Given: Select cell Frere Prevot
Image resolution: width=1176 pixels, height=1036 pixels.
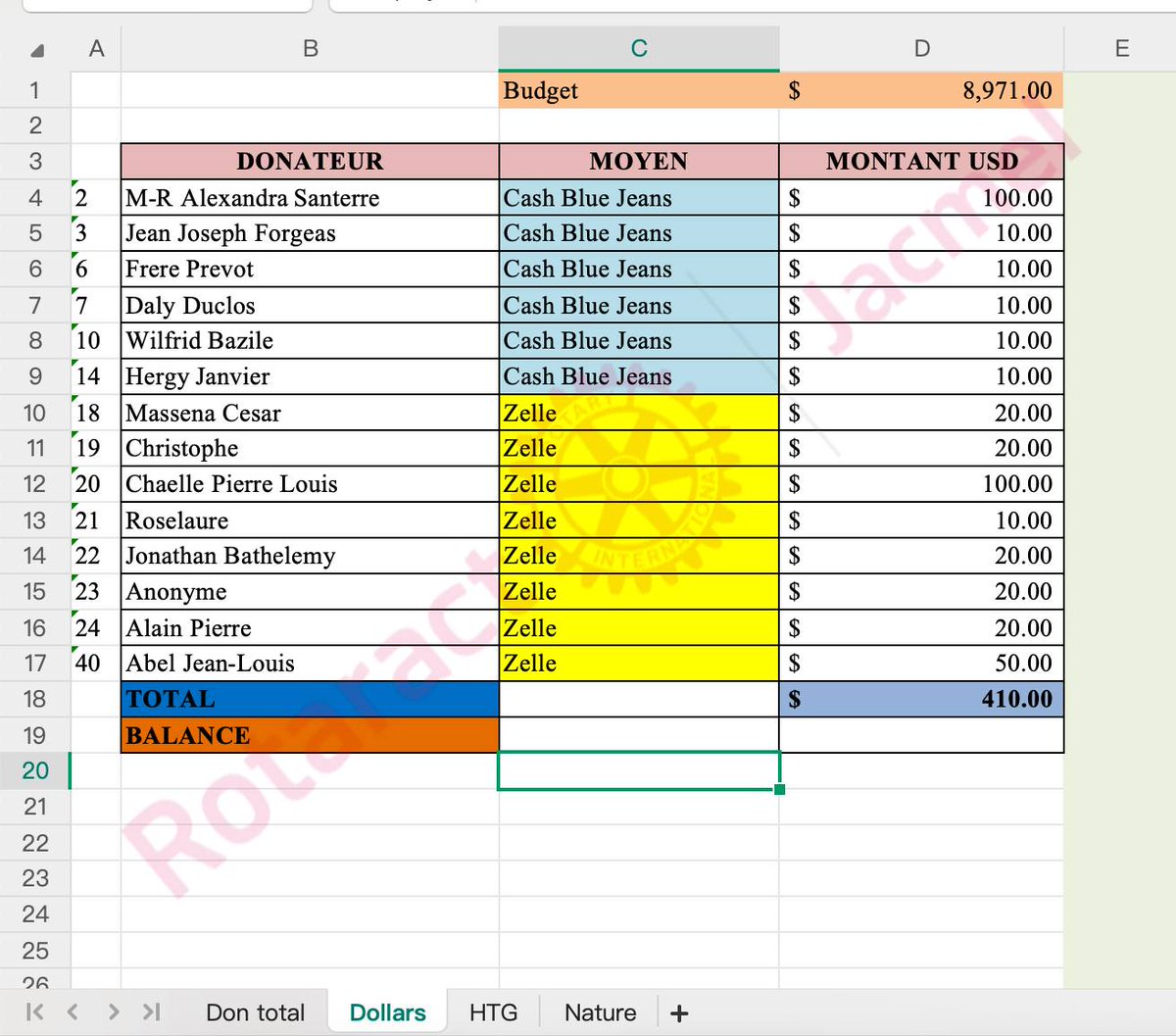Looking at the screenshot, I should (x=310, y=270).
